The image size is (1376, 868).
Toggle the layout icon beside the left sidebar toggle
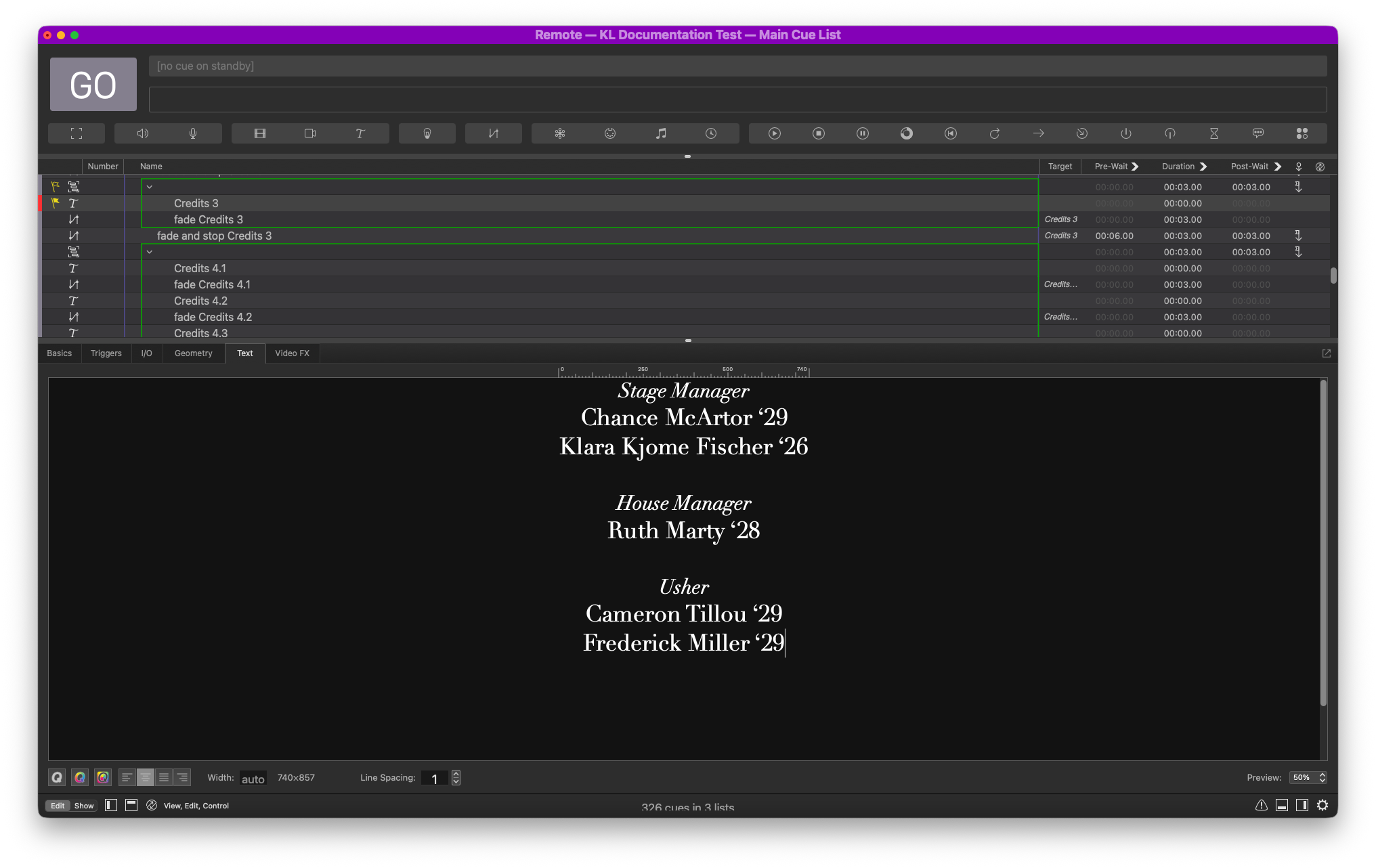point(131,805)
